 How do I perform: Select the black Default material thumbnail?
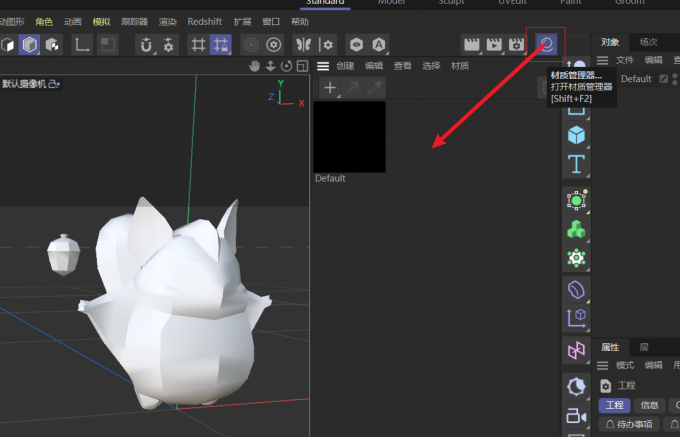tap(350, 137)
